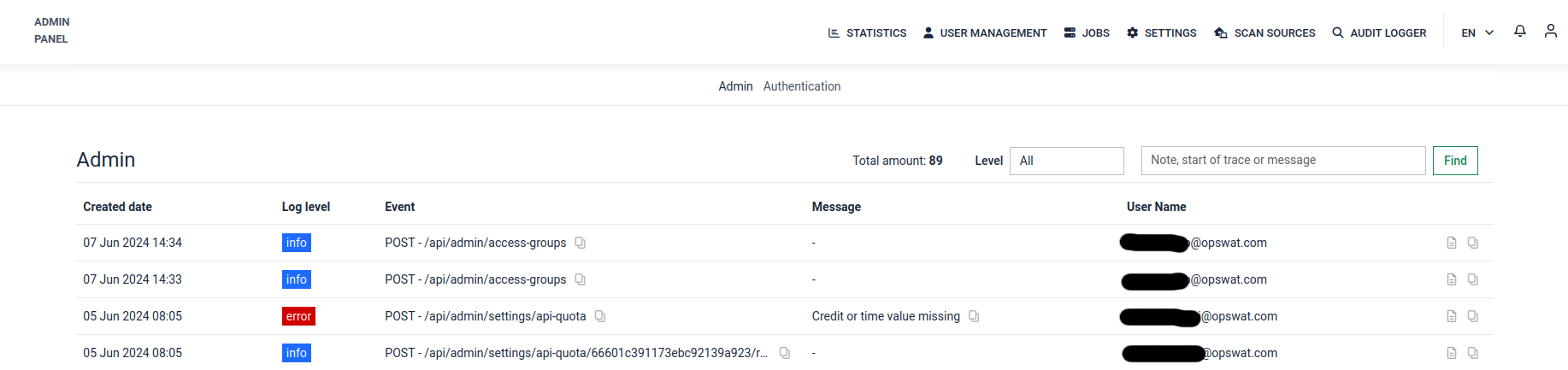Screen dimensions: 1568x370
Task: Copy entire first log row icon
Action: (x=1472, y=243)
